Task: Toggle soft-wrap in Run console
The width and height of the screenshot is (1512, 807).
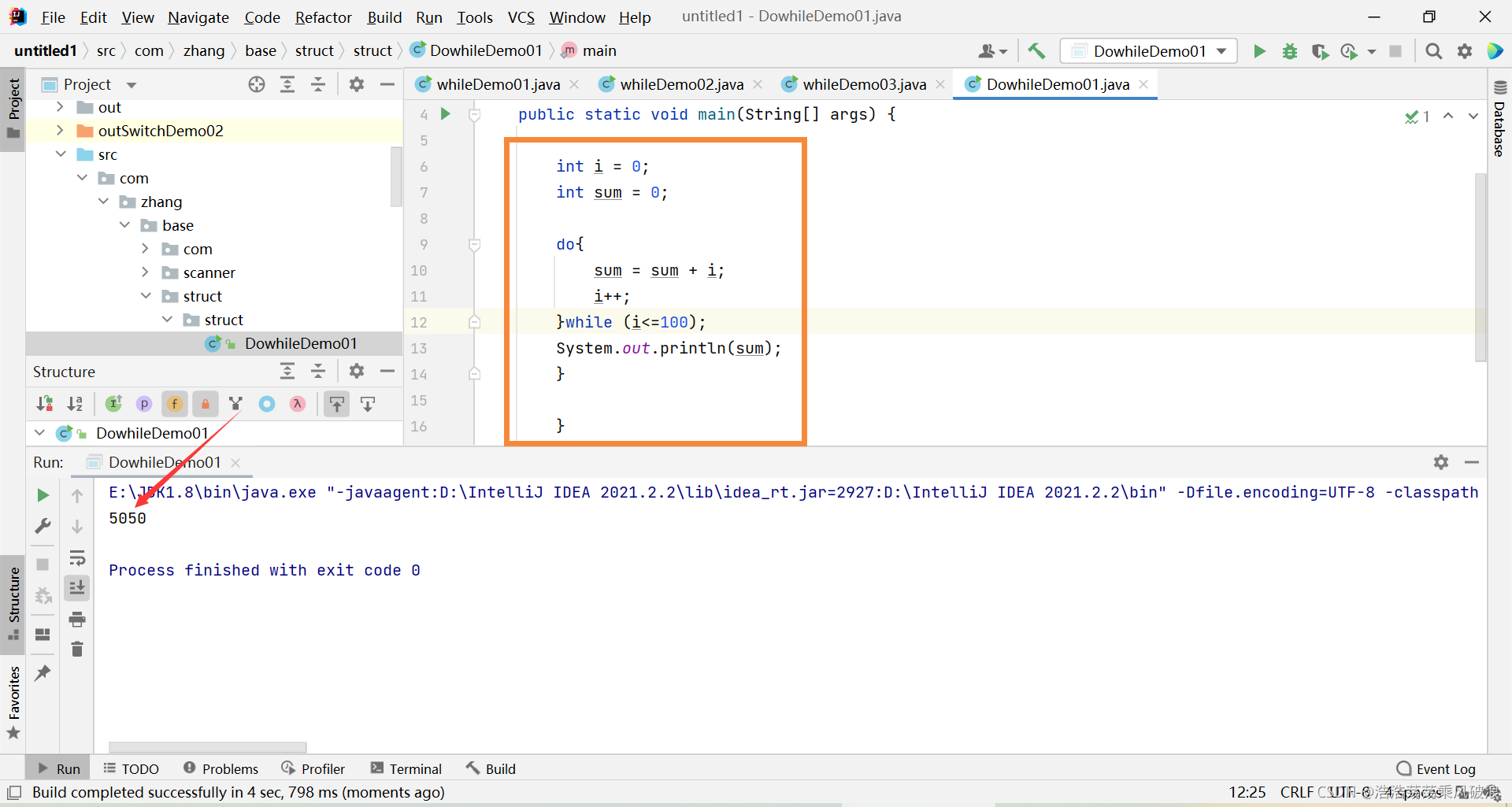Action: tap(77, 558)
